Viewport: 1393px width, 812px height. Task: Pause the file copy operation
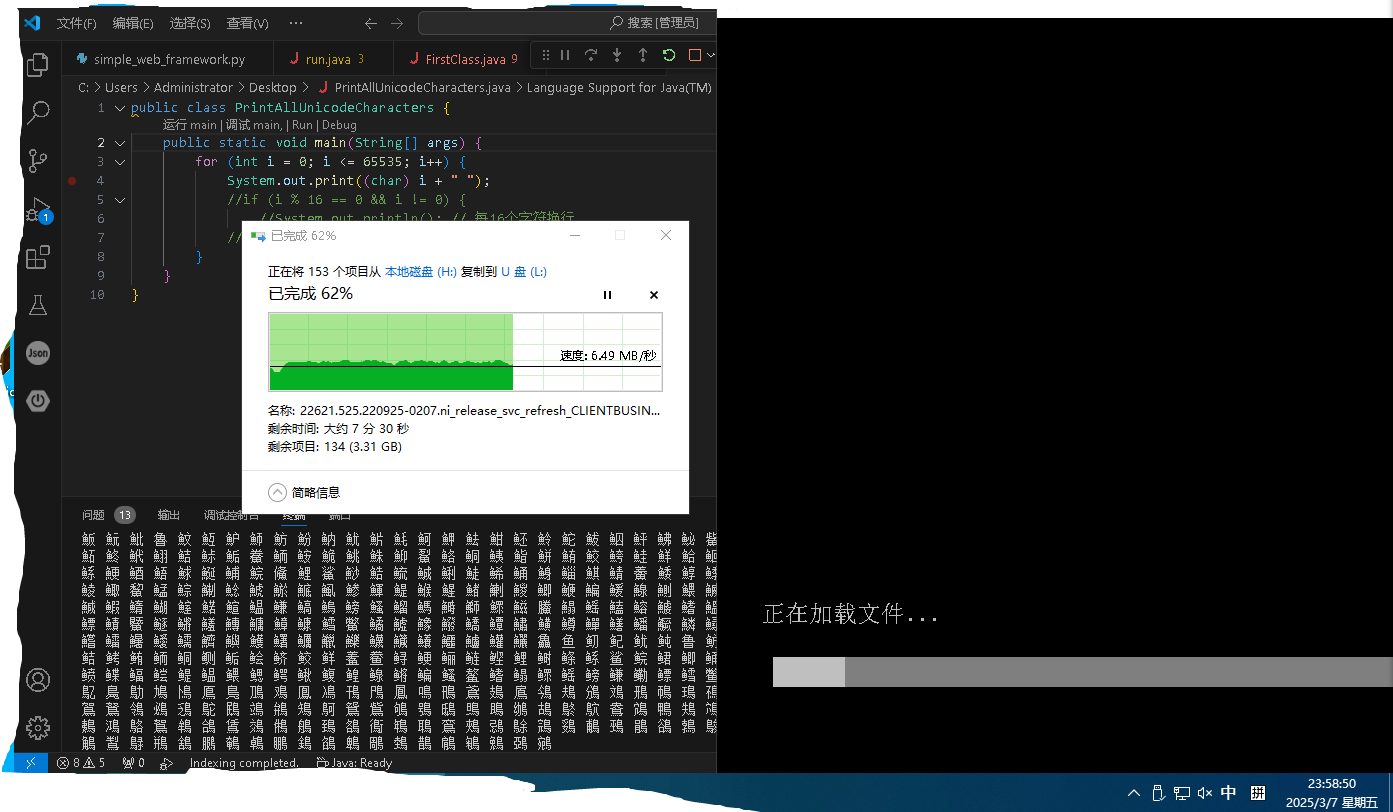tap(607, 295)
